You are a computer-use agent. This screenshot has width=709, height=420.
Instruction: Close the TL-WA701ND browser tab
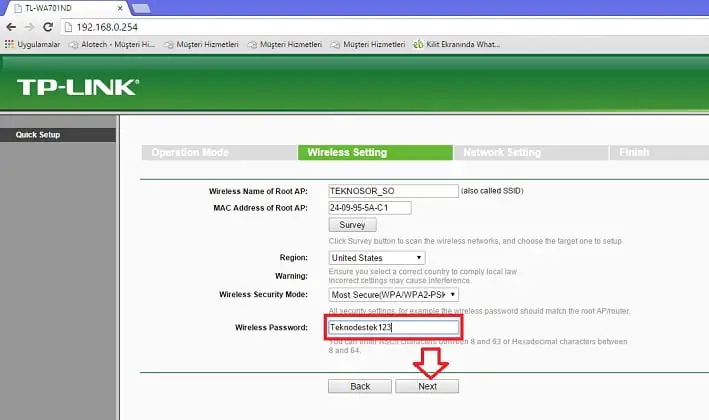click(x=120, y=8)
